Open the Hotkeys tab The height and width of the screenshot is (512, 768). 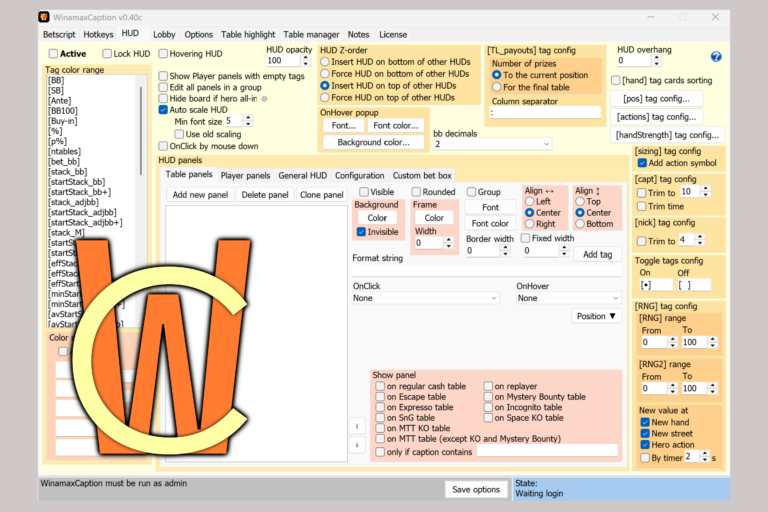[98, 34]
